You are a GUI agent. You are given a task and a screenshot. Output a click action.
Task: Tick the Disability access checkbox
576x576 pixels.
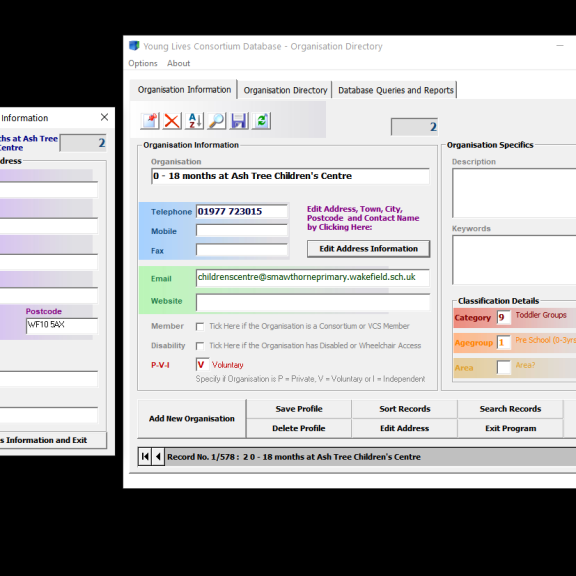pos(200,346)
